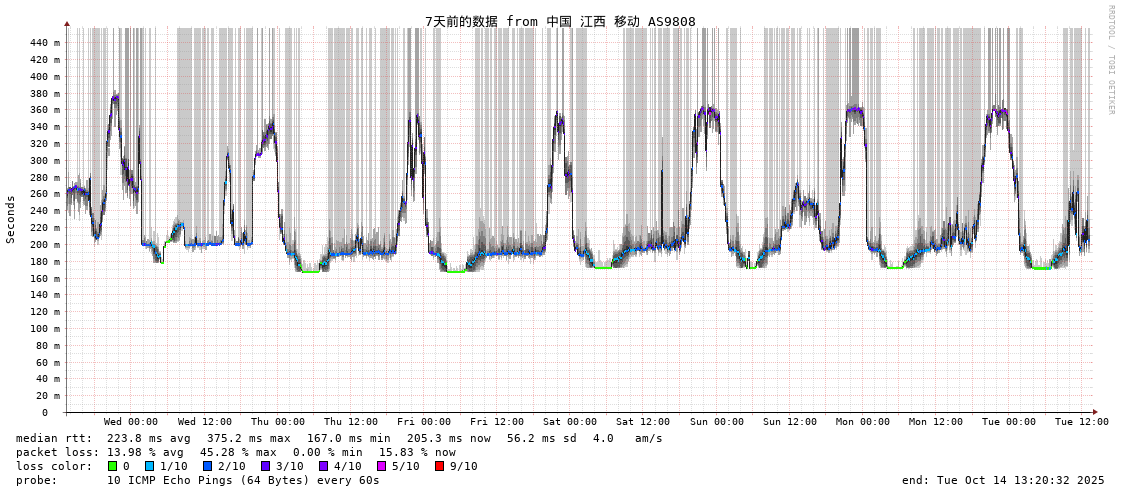Viewport: 1121px width, 494px height.
Task: Click the median rtt statistics row
Action: [339, 438]
